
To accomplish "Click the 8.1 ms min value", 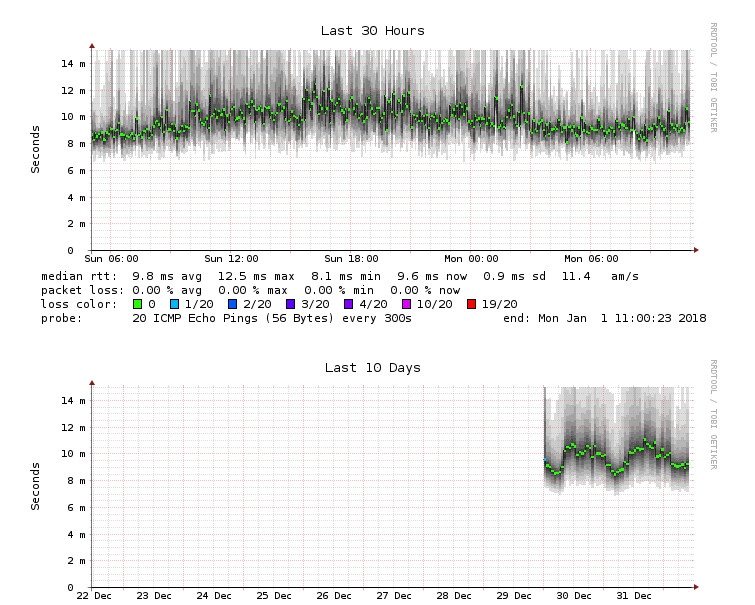I will click(346, 276).
